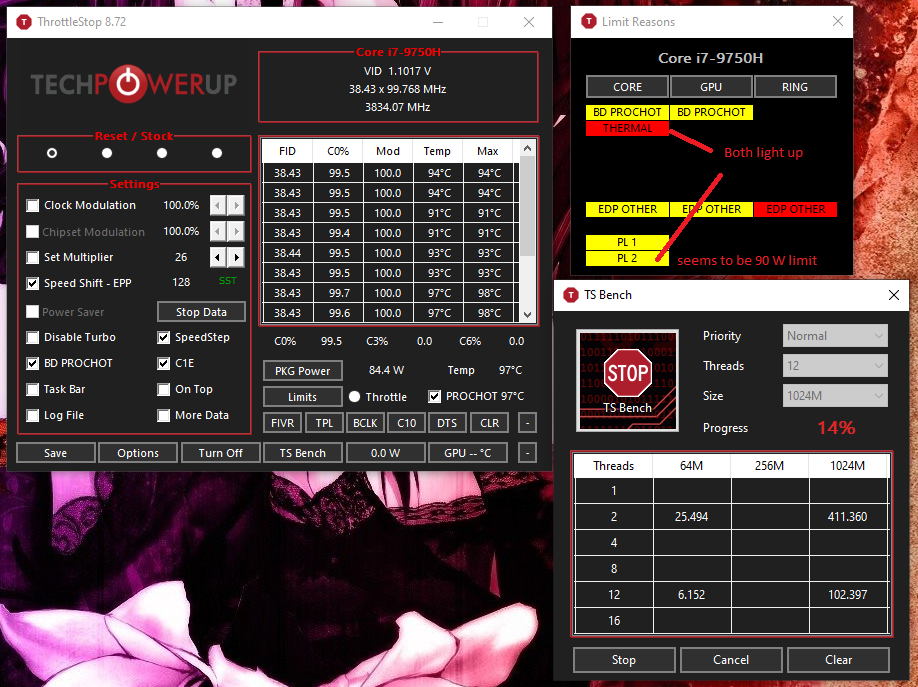Click the CLR button
Viewport: 918px width, 687px height.
coord(489,423)
